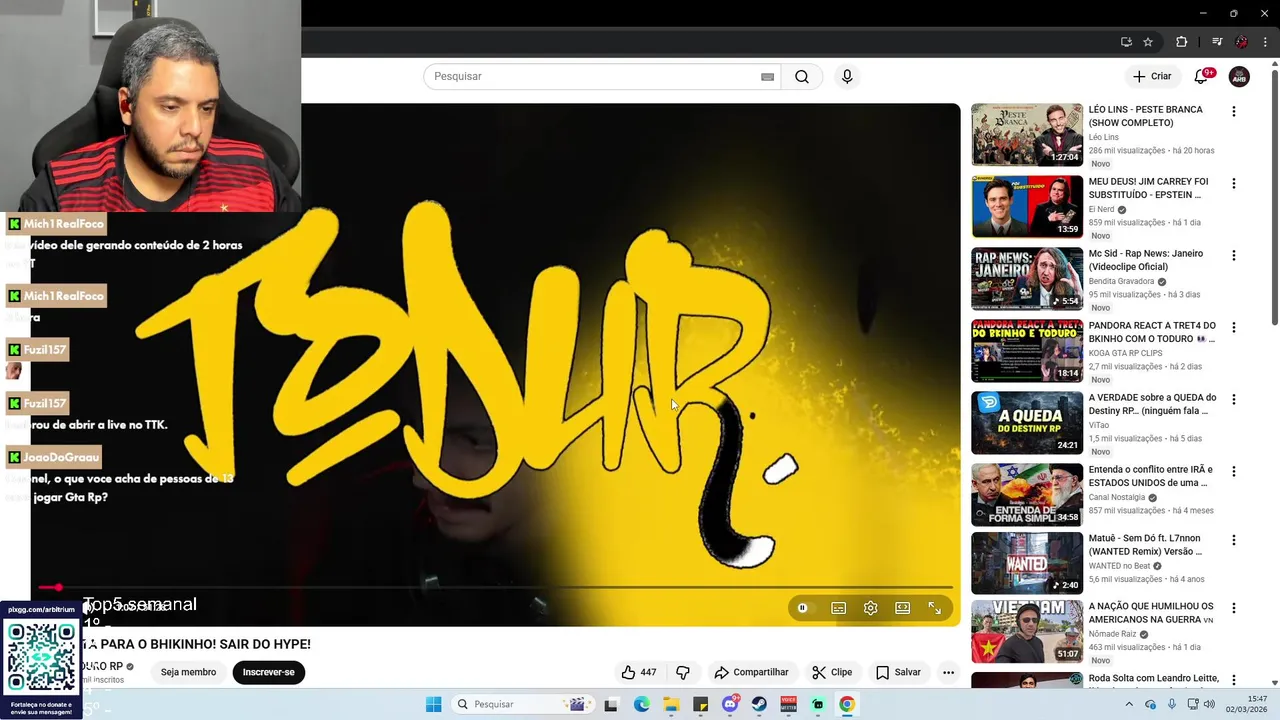Open the Matuê Sem Dó WANTED thumbnail
Image resolution: width=1280 pixels, height=720 pixels.
1027,563
